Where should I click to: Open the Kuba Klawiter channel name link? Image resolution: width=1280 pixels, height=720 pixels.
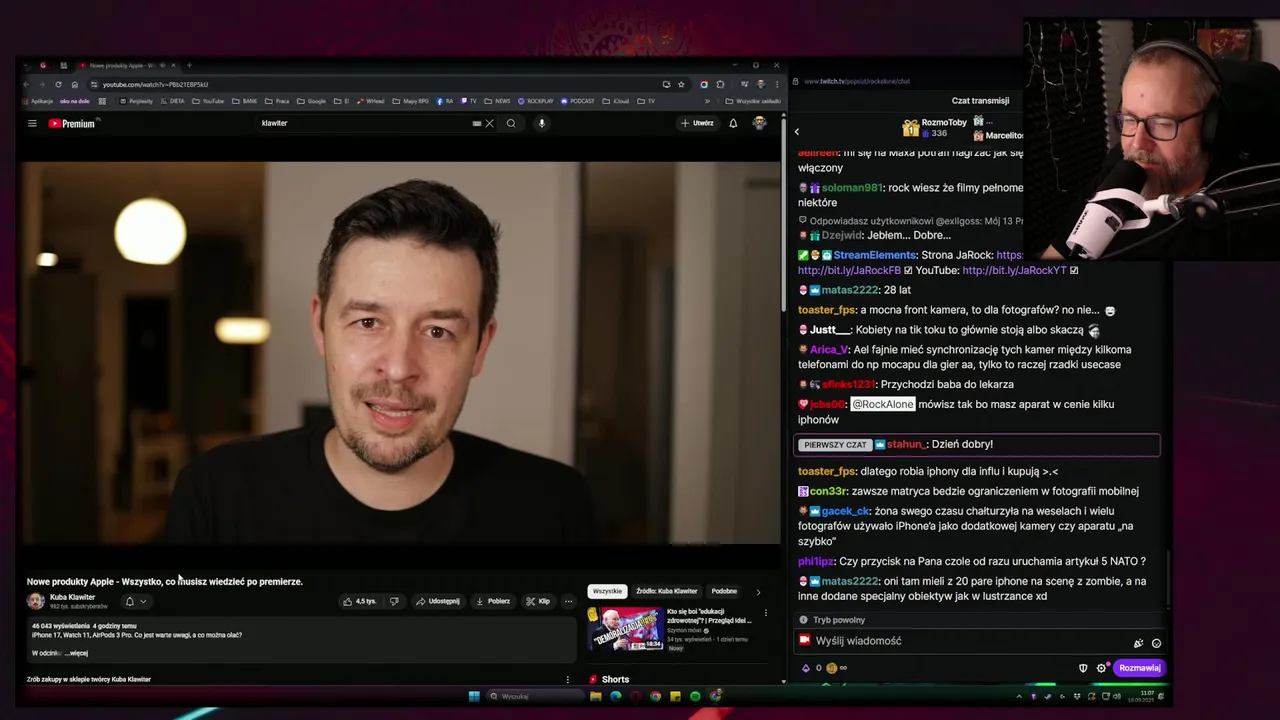(72, 597)
